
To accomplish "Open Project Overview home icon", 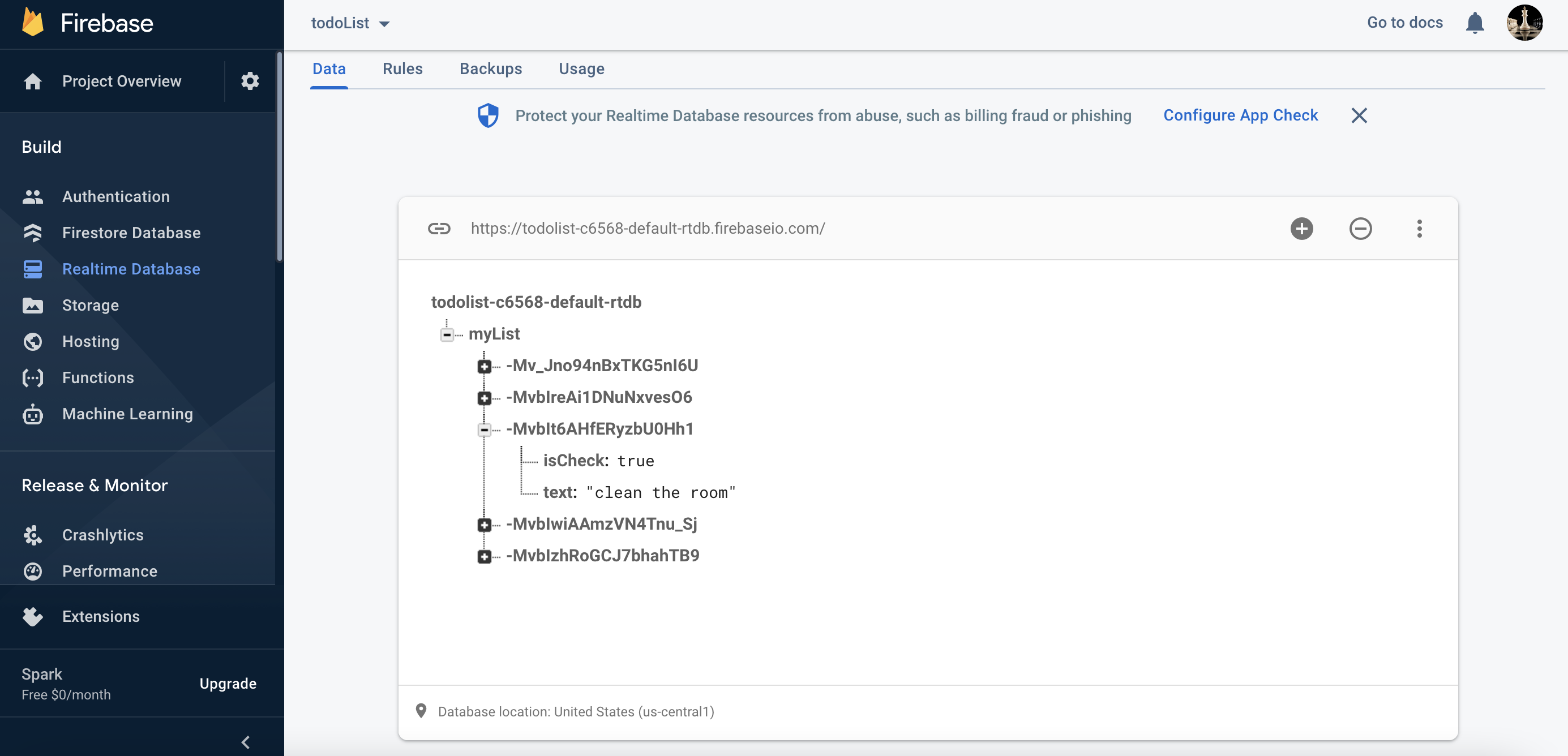I will pyautogui.click(x=33, y=81).
